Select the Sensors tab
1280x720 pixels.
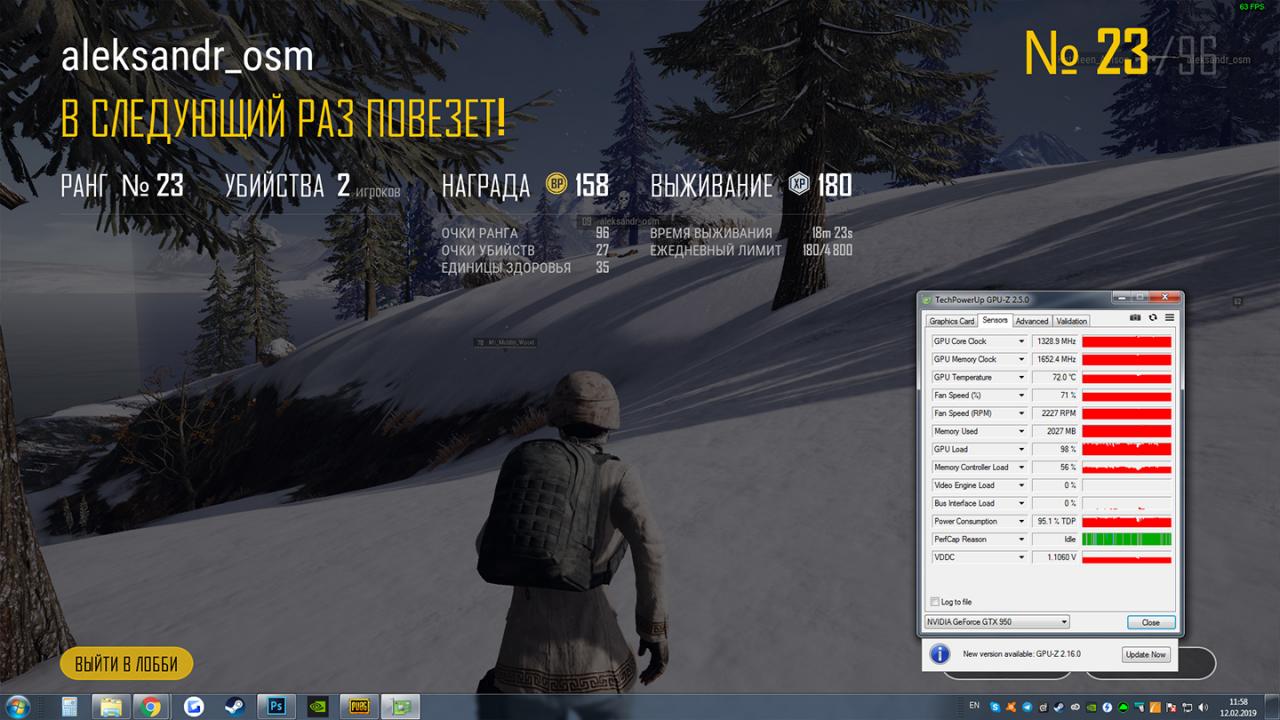click(995, 320)
